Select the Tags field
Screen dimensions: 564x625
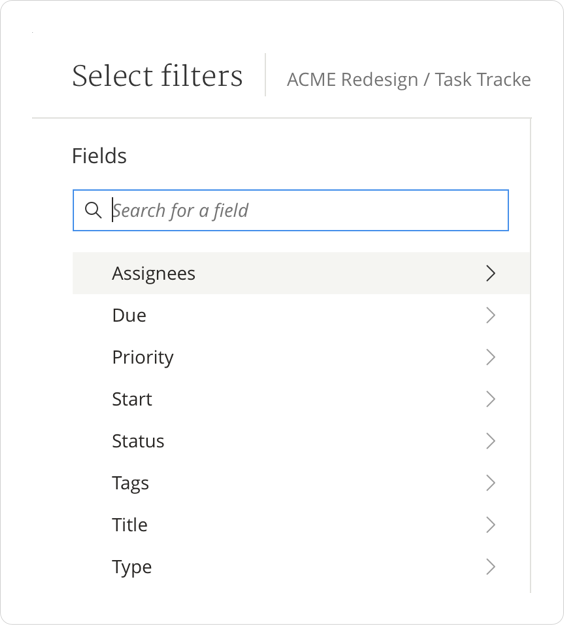tap(301, 483)
